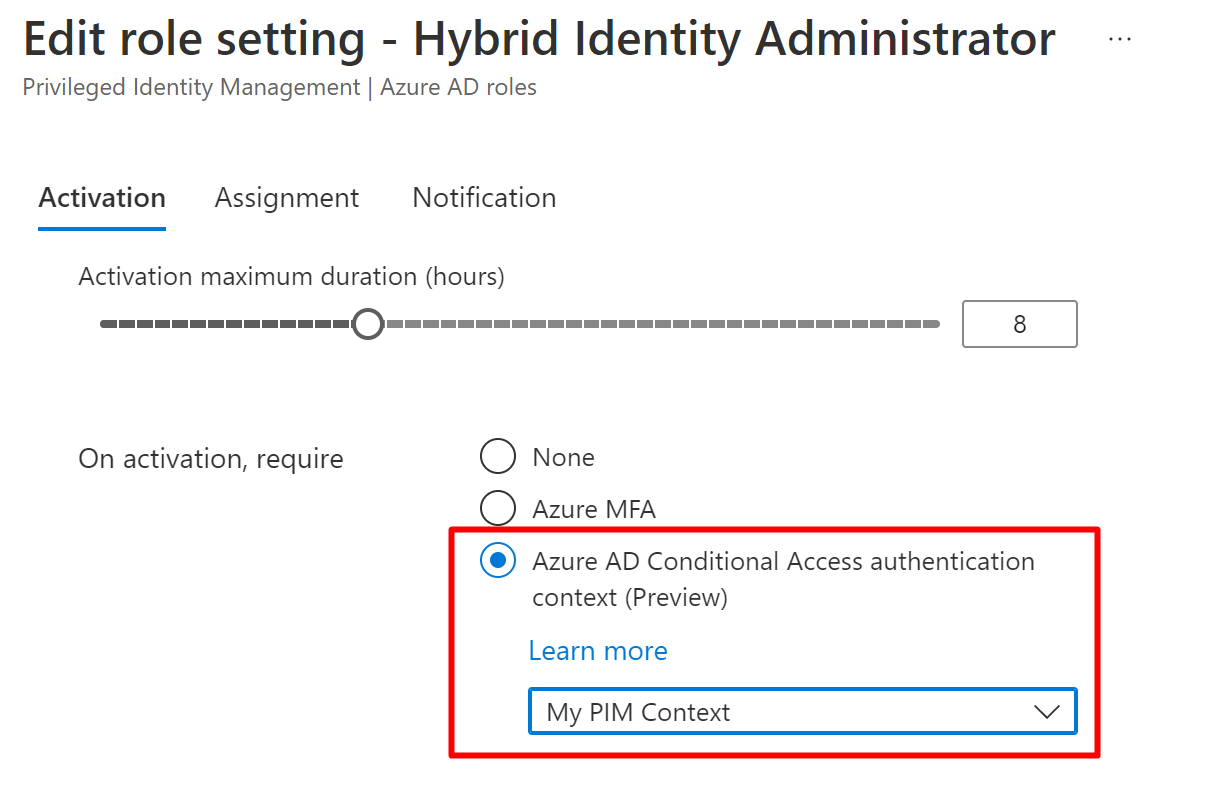
Task: Click the "On activation, require" label
Action: (x=210, y=459)
